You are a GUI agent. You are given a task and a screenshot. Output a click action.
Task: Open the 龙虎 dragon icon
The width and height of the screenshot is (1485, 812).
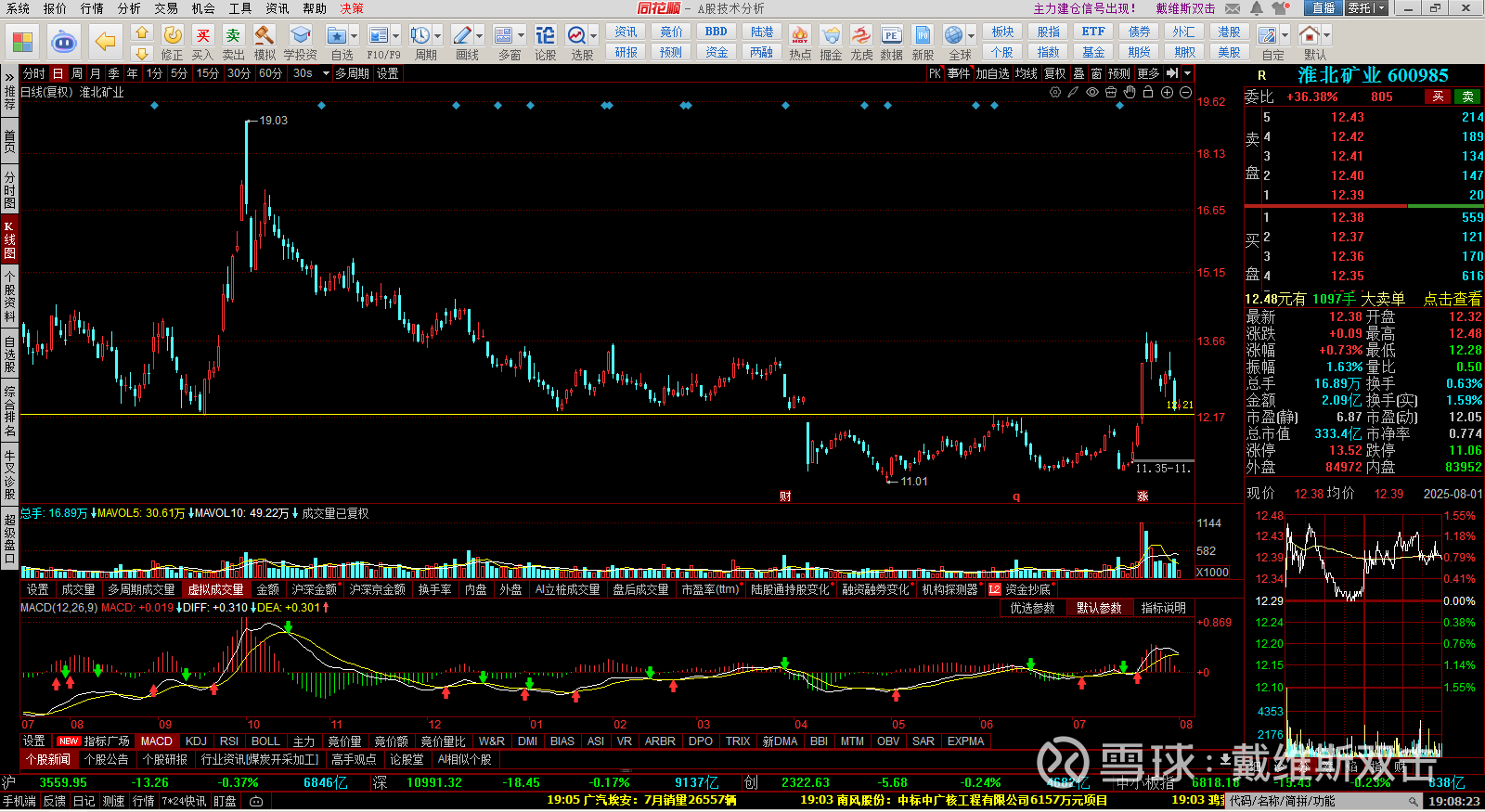pyautogui.click(x=861, y=35)
